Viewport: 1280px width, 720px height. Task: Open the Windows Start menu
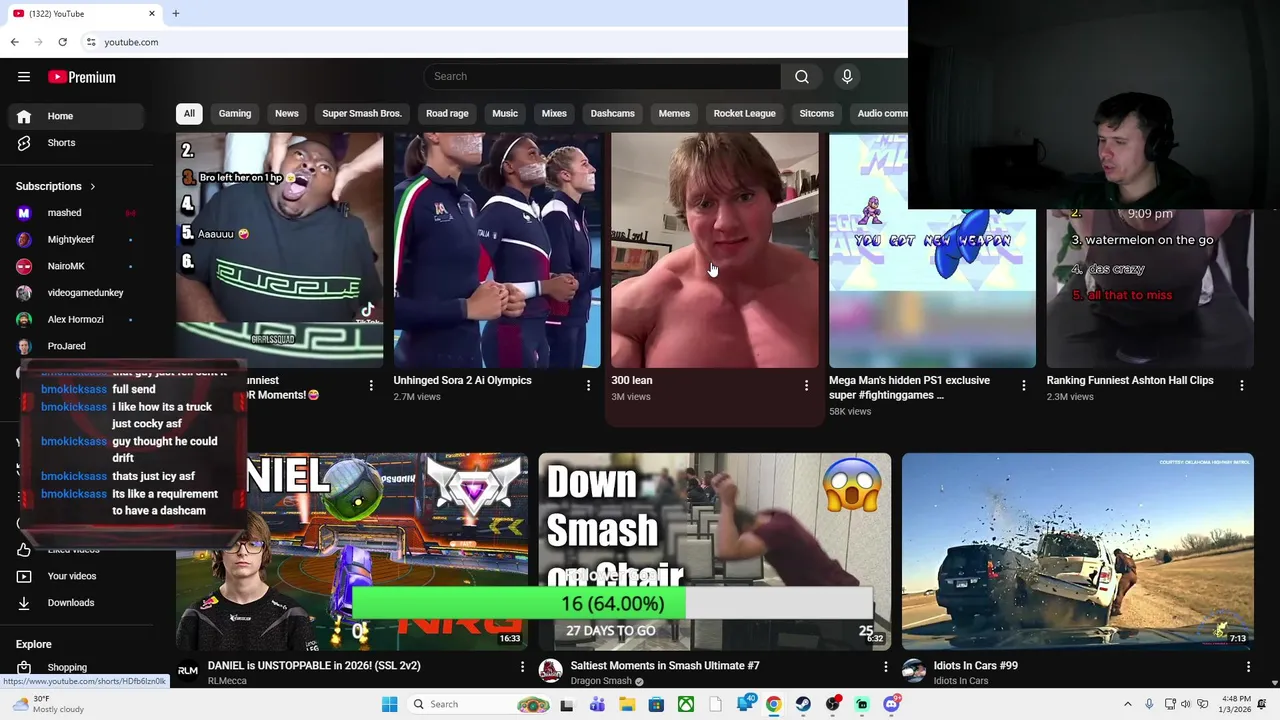tap(389, 704)
